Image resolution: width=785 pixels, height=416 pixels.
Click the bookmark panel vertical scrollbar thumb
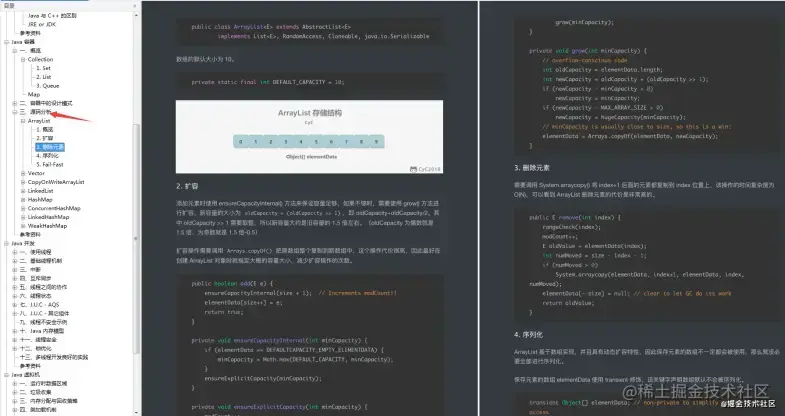pyautogui.click(x=136, y=238)
